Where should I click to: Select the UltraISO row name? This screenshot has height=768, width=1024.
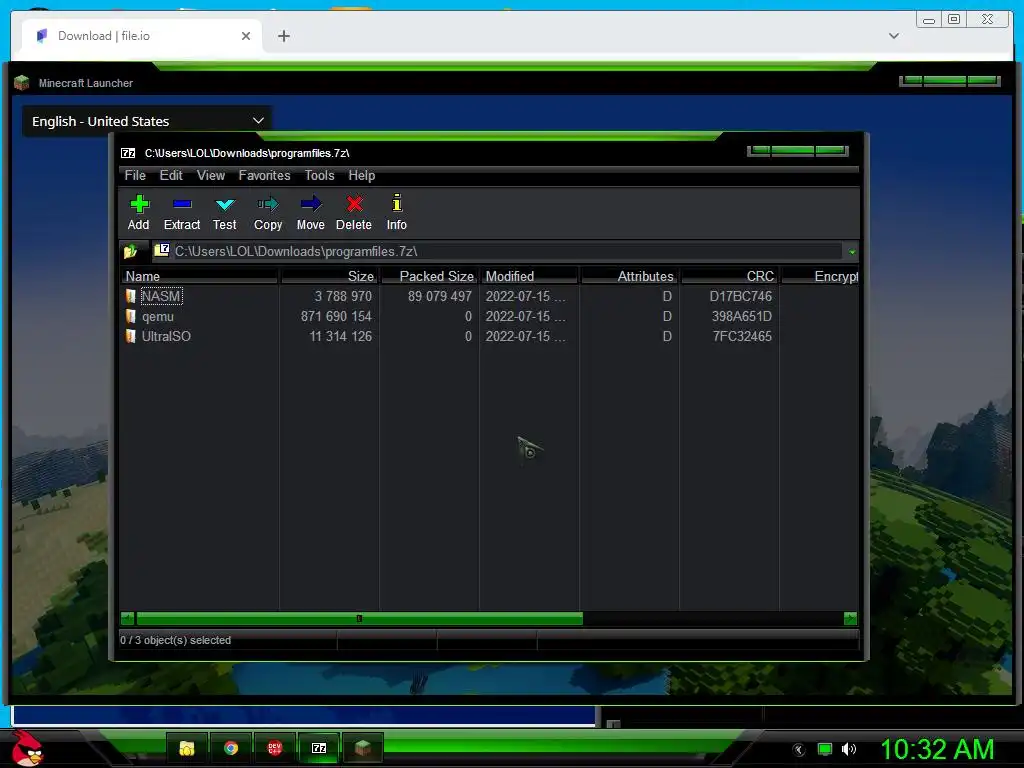click(167, 337)
